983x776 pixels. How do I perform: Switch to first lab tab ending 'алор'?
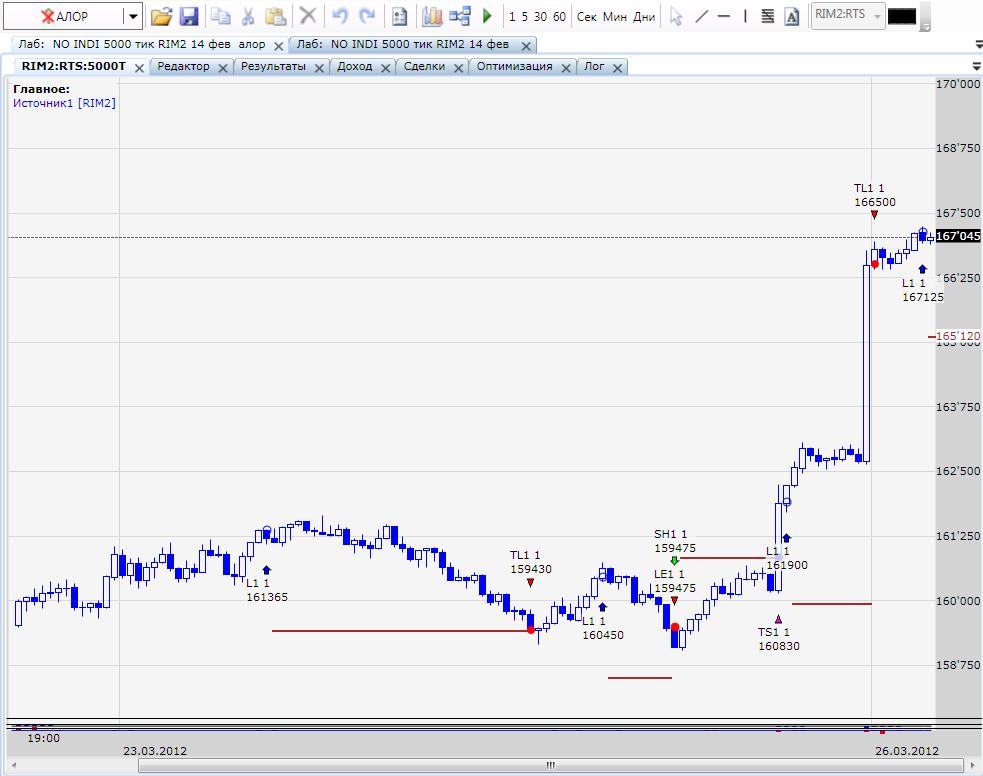coord(142,45)
